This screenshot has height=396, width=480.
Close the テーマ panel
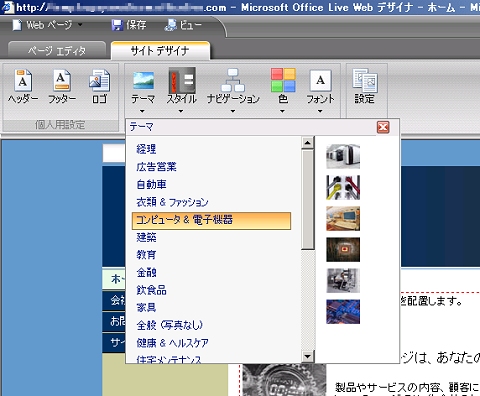pos(383,127)
